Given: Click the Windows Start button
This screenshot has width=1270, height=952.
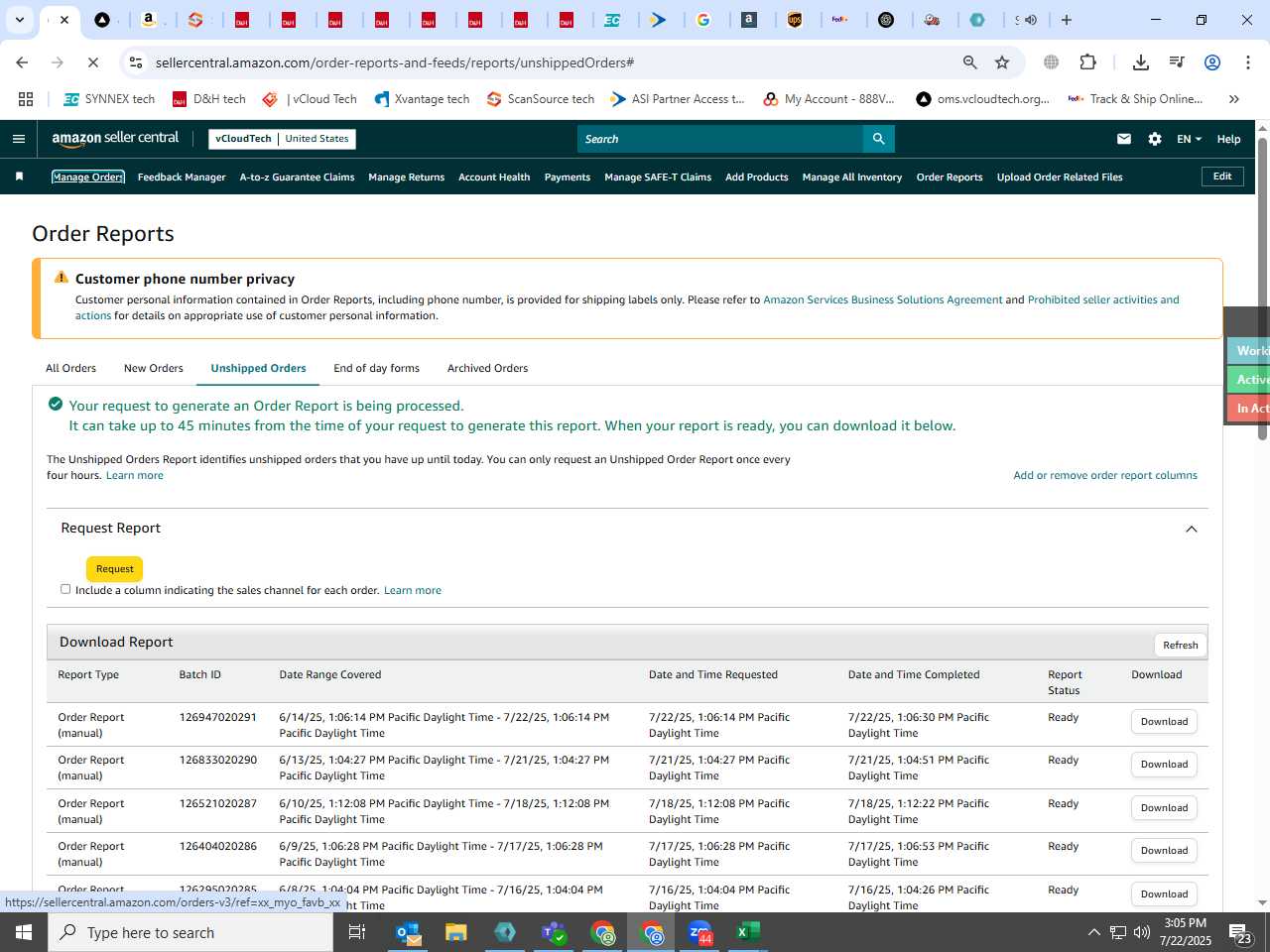Looking at the screenshot, I should (x=24, y=932).
